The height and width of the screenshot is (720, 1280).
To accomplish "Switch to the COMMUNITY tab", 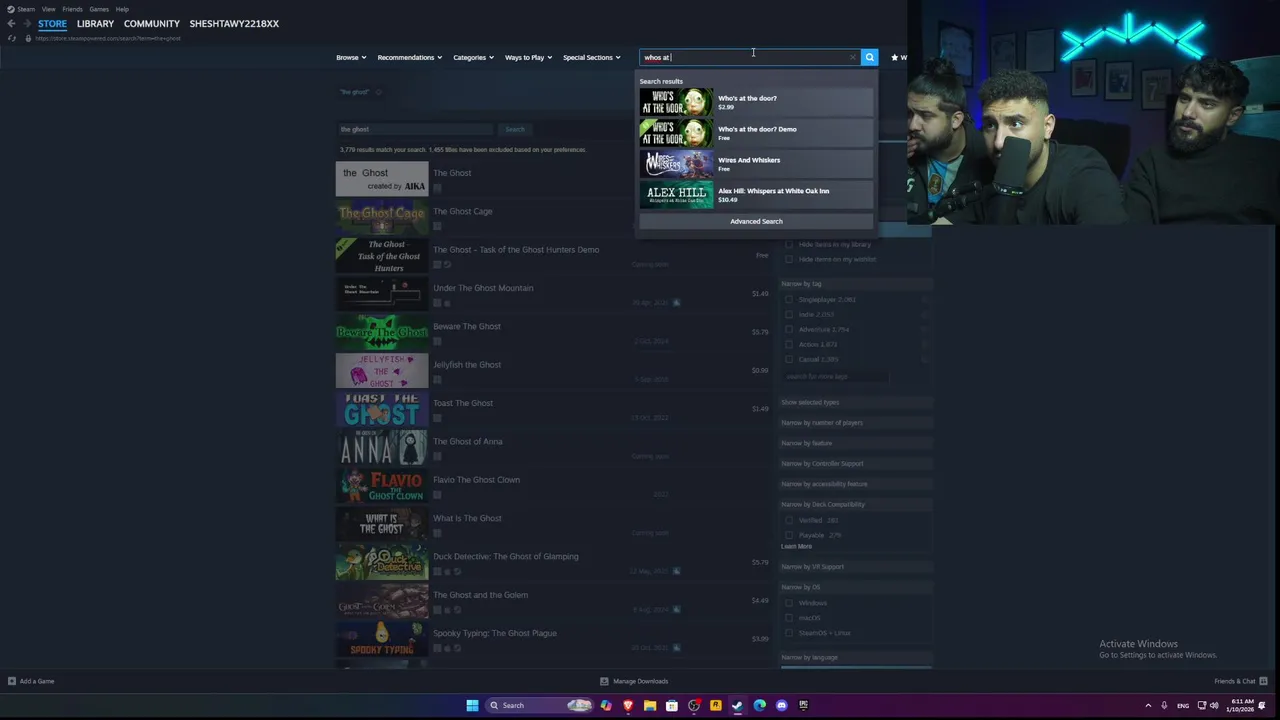I will (x=152, y=24).
